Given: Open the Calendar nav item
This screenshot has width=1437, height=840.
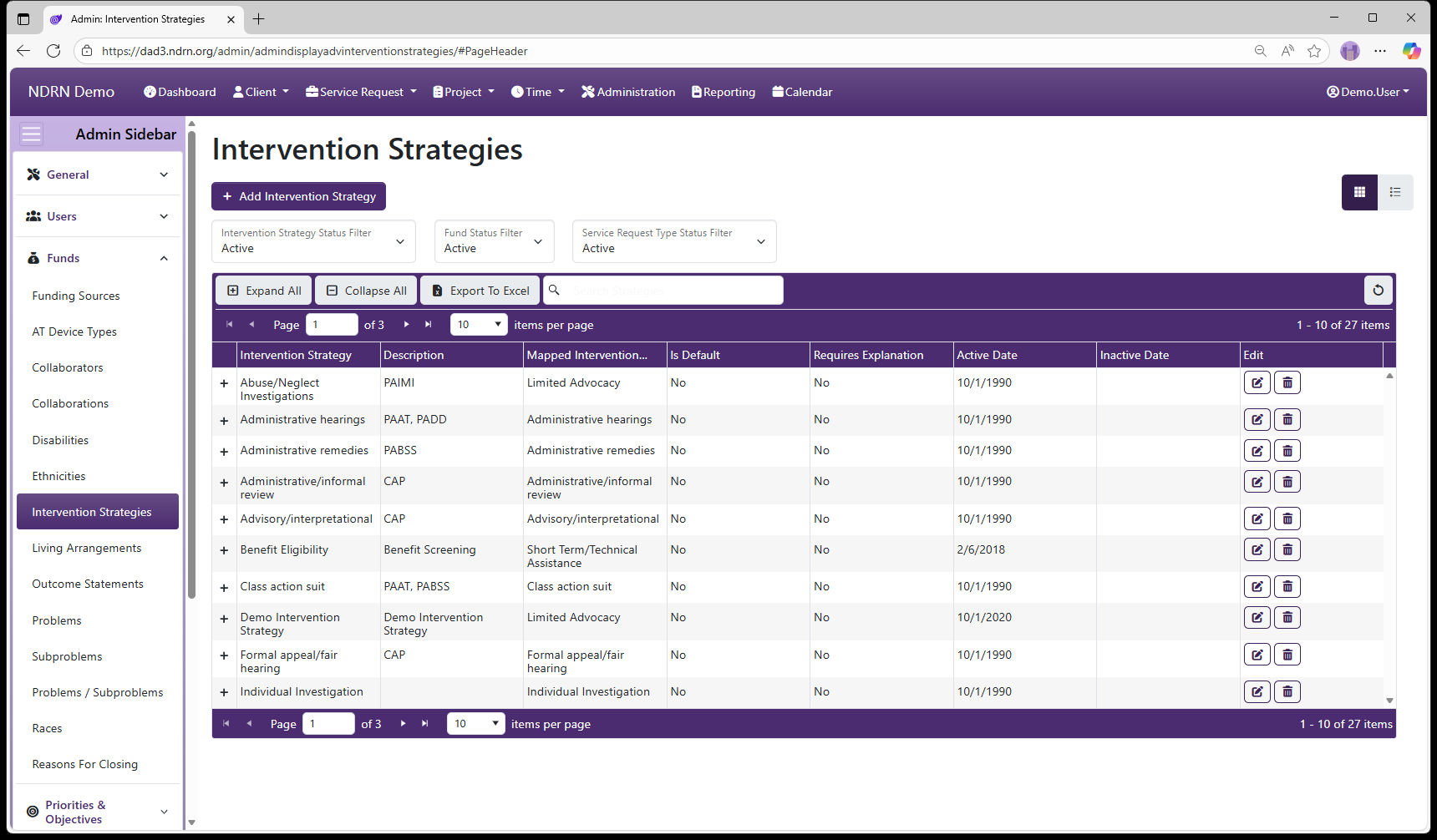Looking at the screenshot, I should point(802,92).
